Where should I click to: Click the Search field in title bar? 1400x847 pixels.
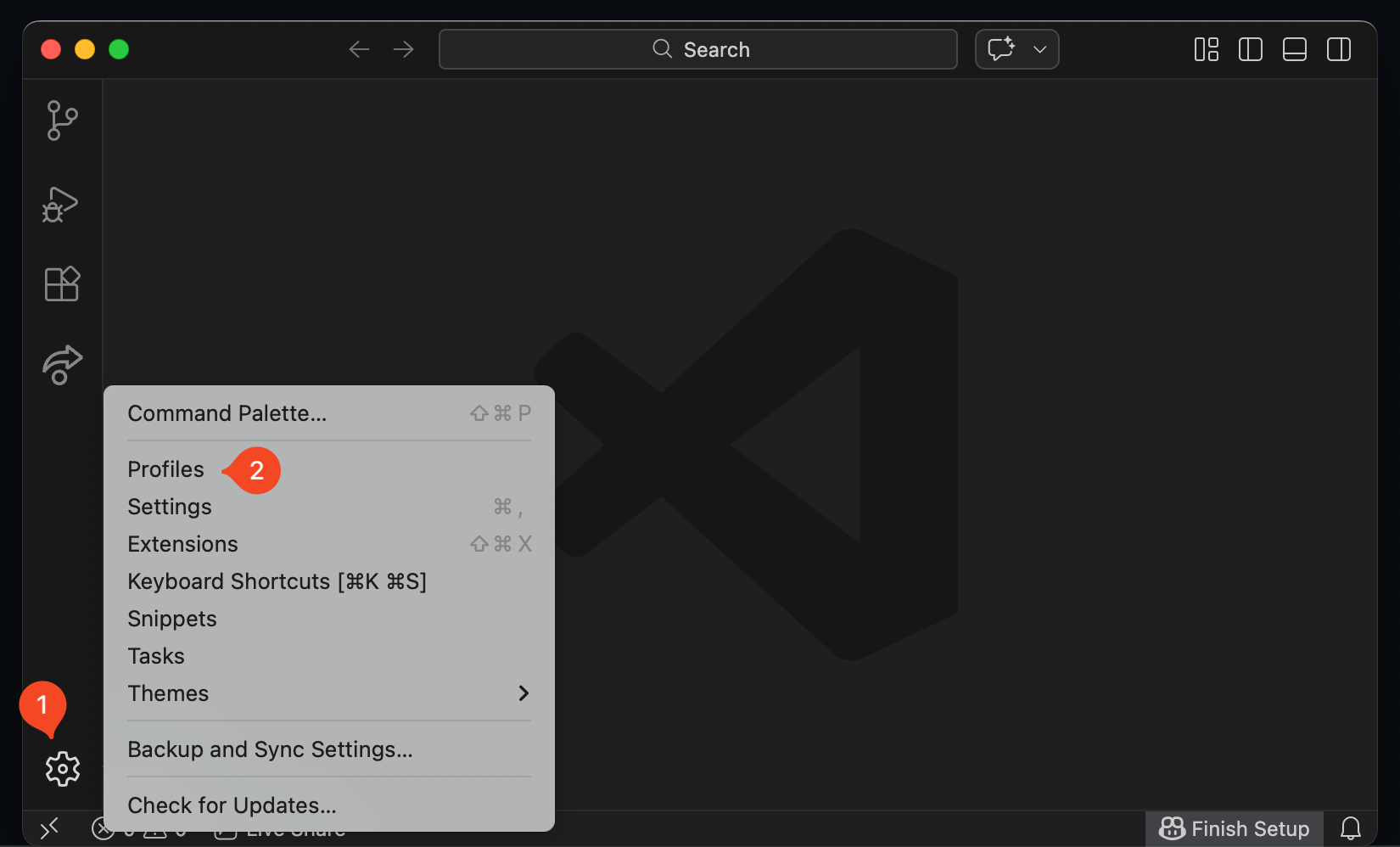click(698, 49)
